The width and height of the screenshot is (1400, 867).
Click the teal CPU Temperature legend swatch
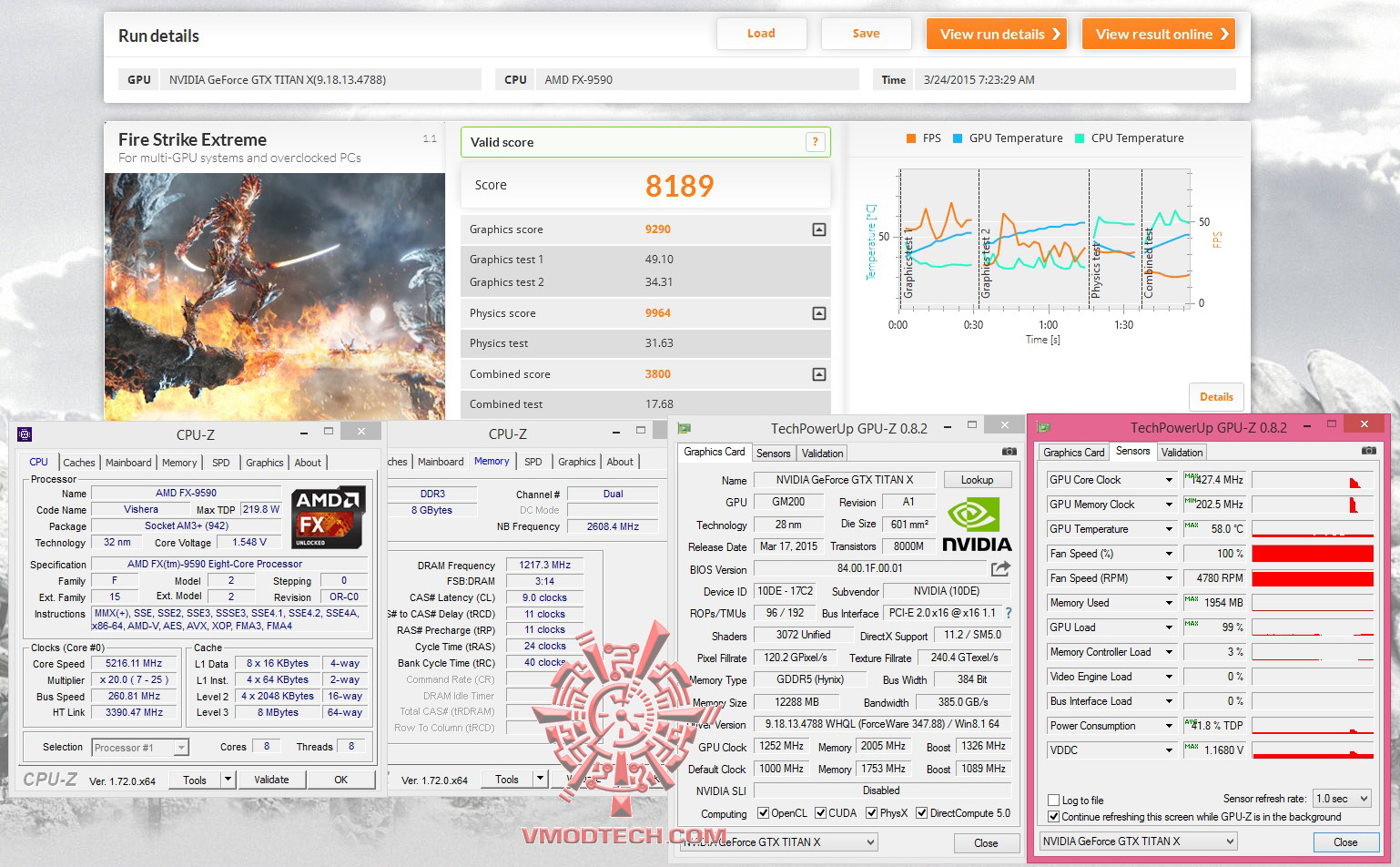(x=1080, y=138)
